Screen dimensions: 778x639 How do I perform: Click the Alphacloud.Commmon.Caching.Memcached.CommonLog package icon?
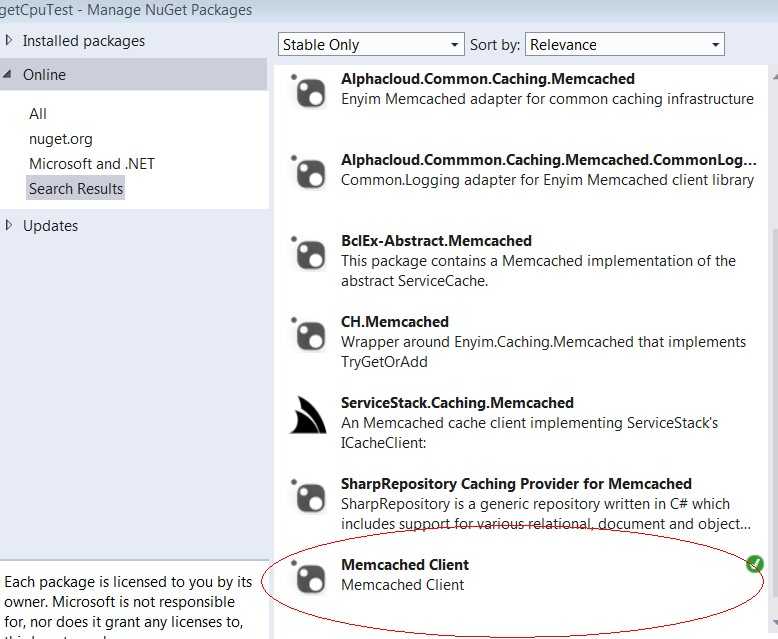point(310,173)
